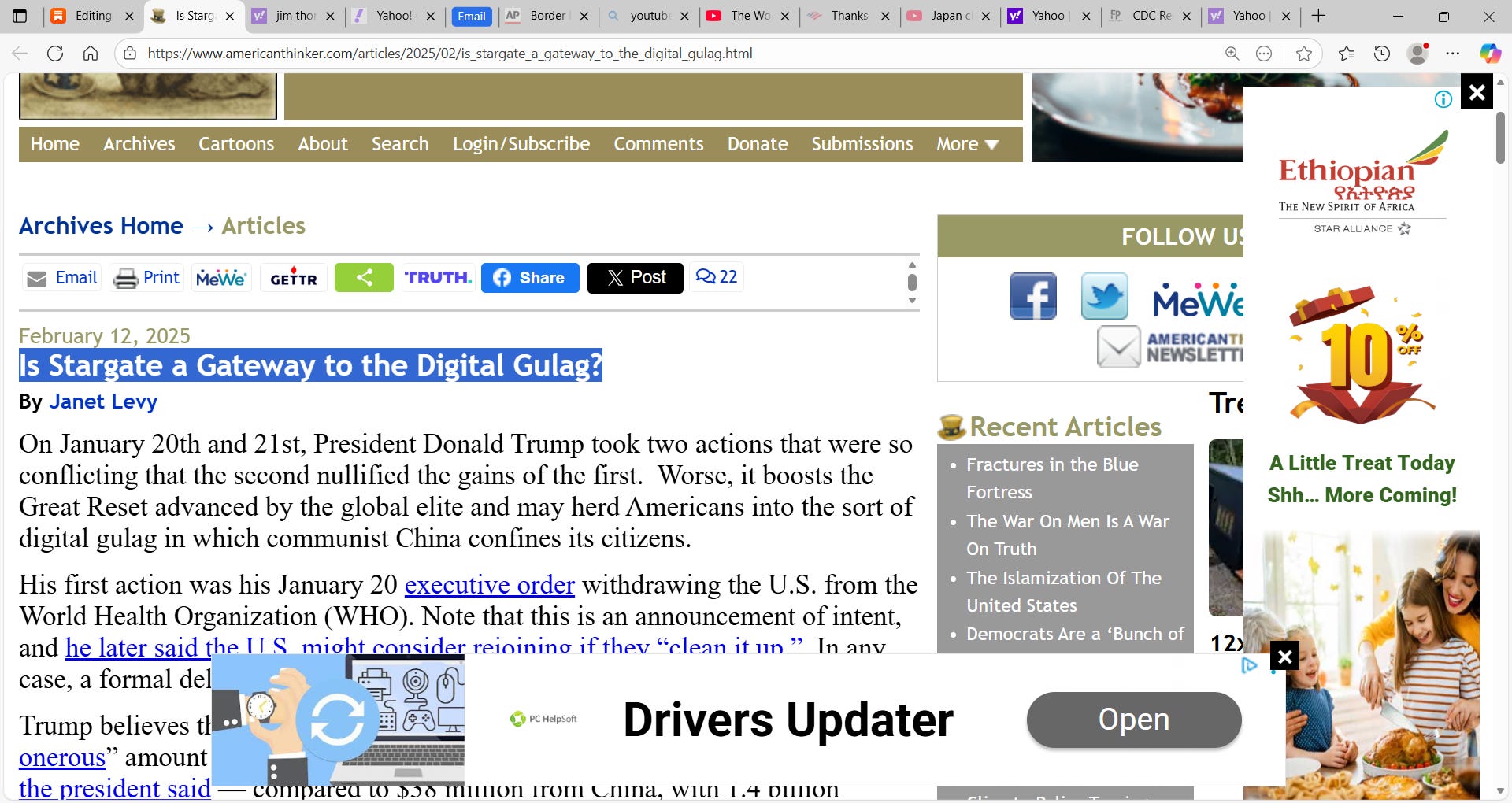Open the Comments navigation item
Screen dimensions: 1512x803
click(658, 144)
